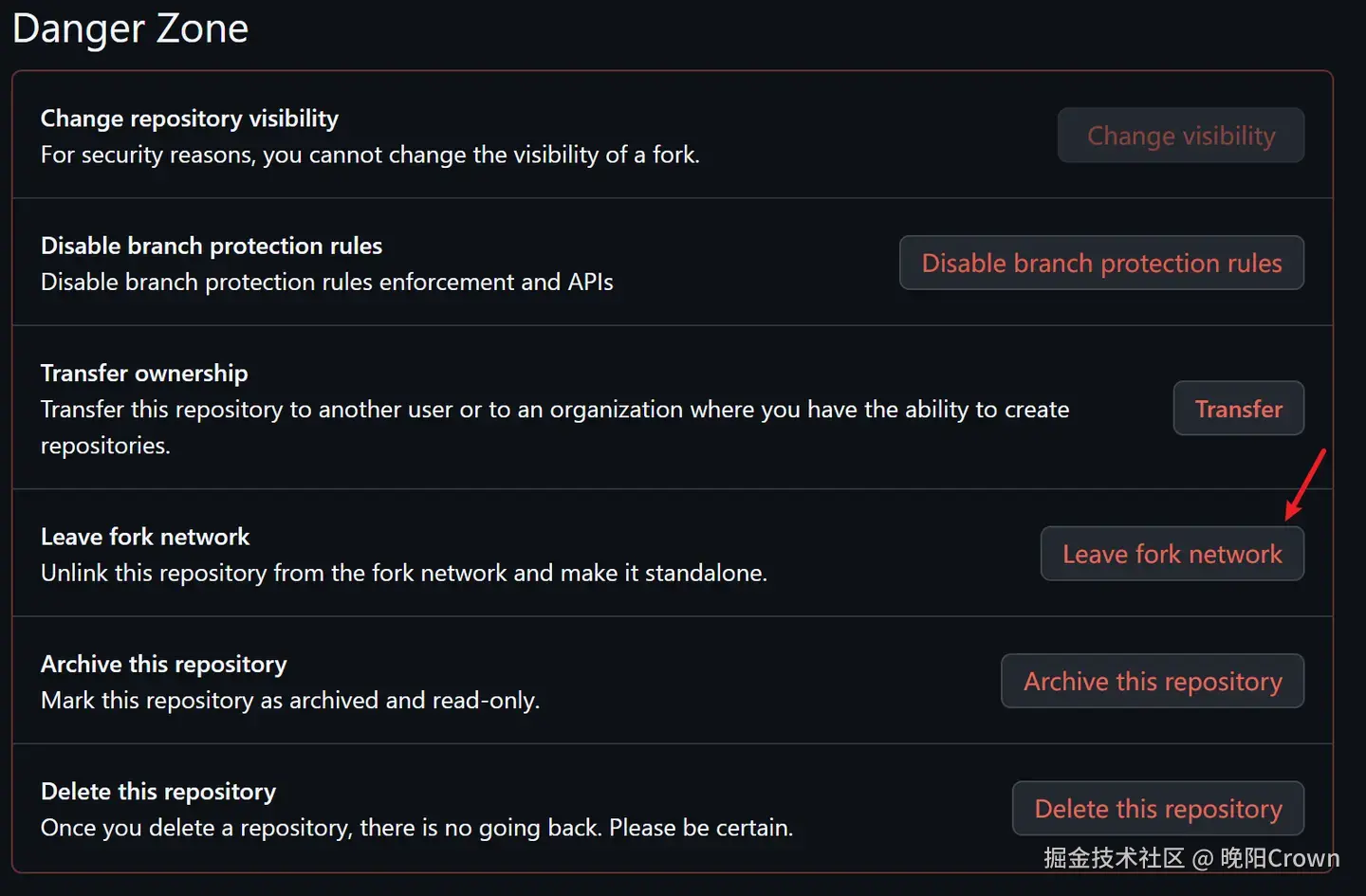1366x896 pixels.
Task: Click the Archive this repository button
Action: (1152, 682)
